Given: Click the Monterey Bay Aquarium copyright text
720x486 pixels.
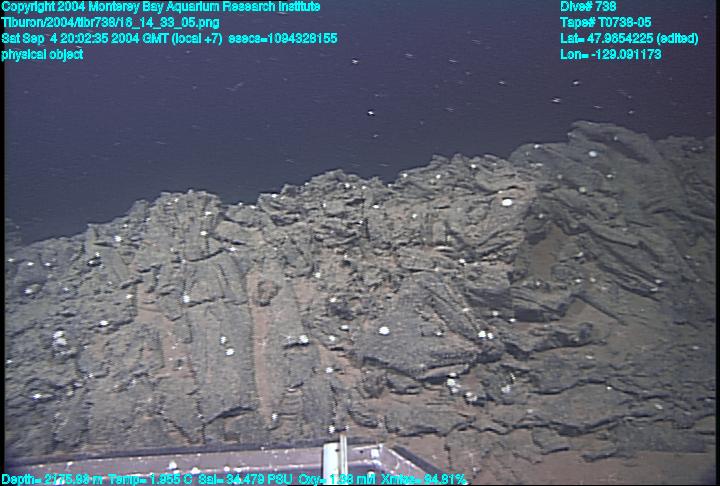Looking at the screenshot, I should pyautogui.click(x=161, y=7).
